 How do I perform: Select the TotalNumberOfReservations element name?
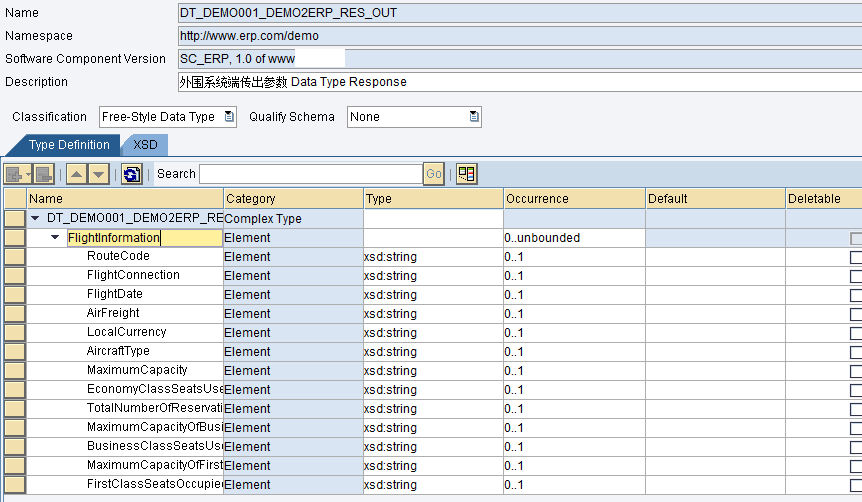click(154, 407)
